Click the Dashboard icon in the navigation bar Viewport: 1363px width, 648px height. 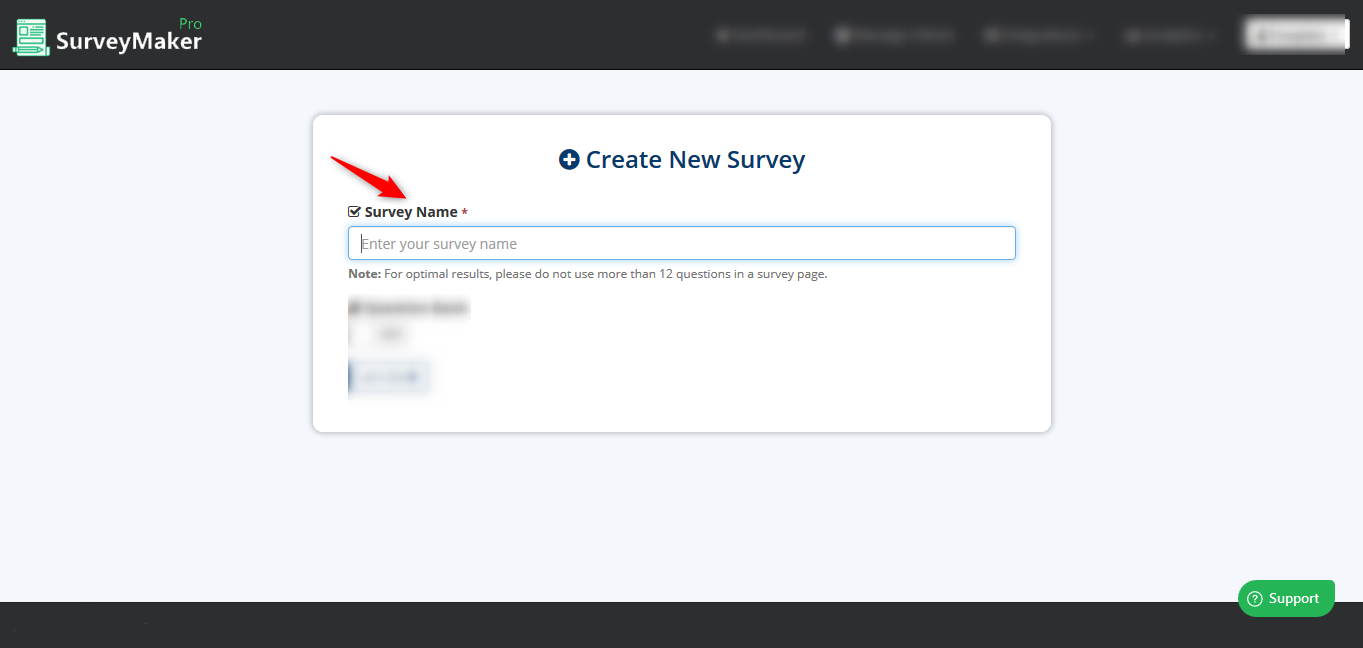[723, 34]
